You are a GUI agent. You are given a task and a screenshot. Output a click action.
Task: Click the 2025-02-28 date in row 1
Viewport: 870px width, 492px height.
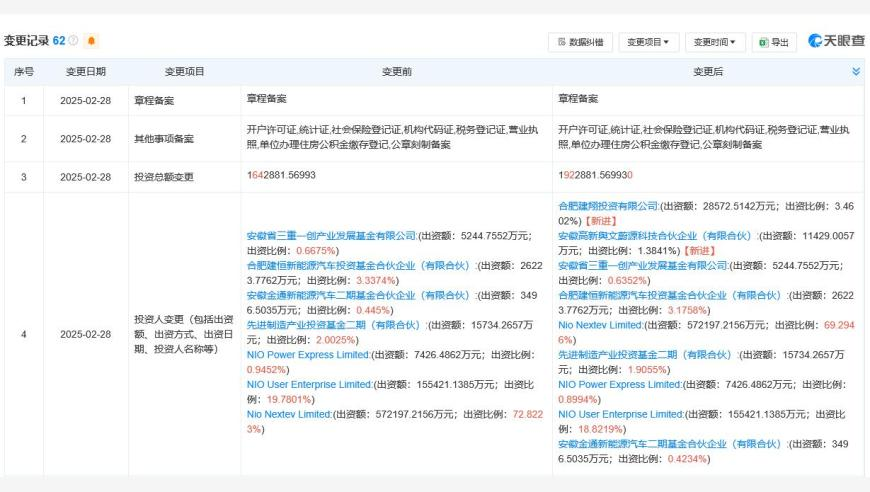(x=85, y=100)
